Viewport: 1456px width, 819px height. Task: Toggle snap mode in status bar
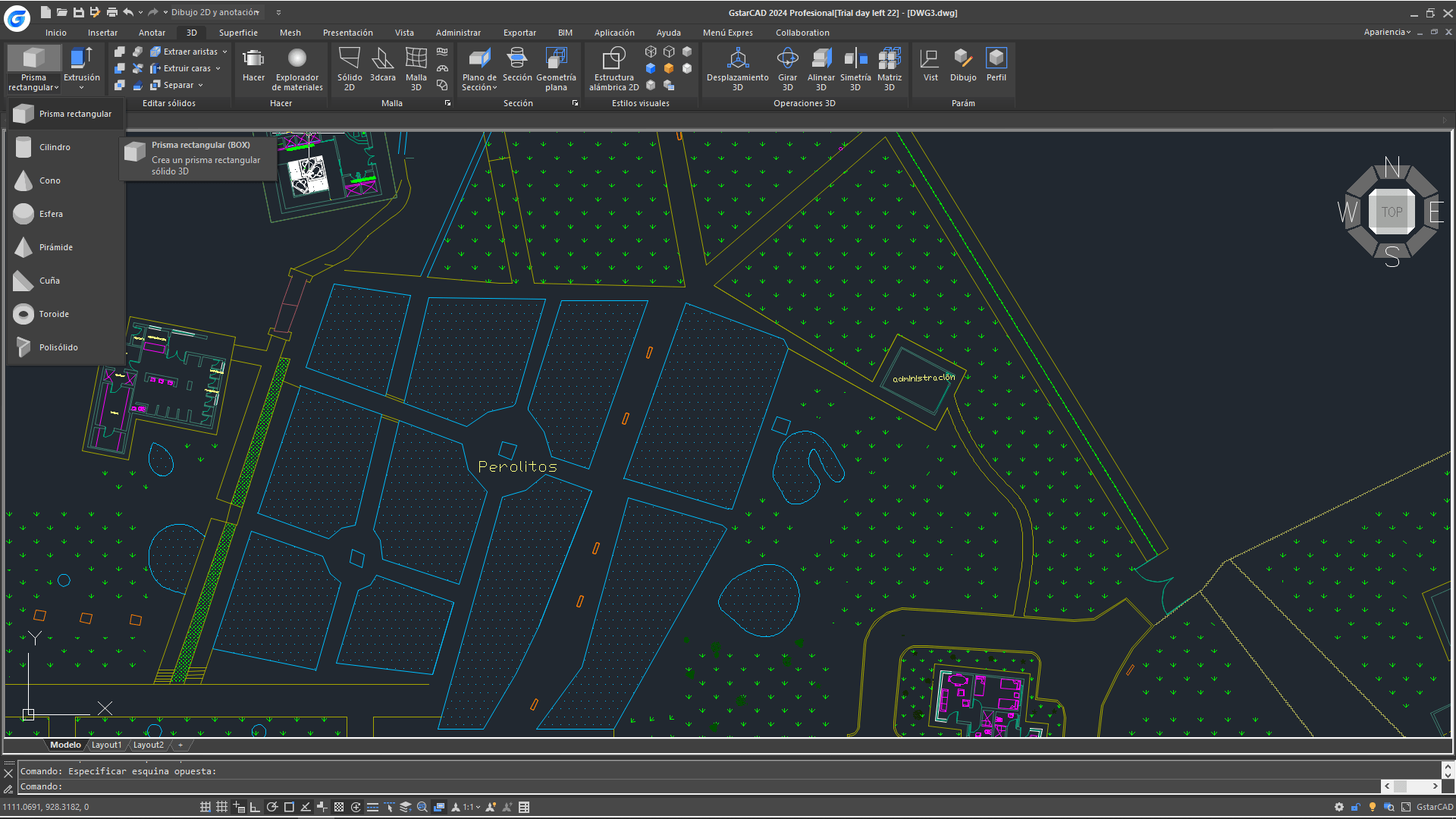click(206, 807)
